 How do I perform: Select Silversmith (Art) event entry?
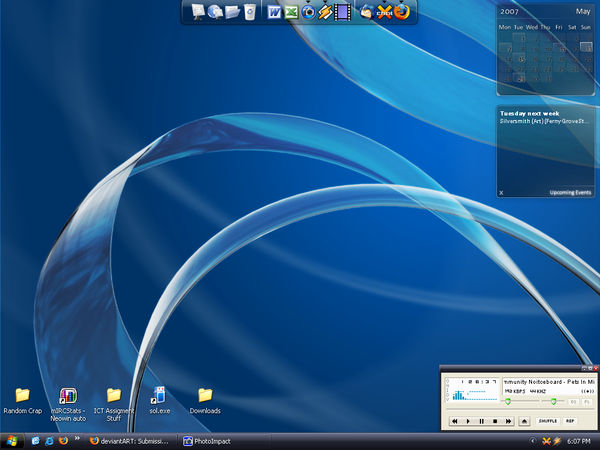tap(542, 121)
